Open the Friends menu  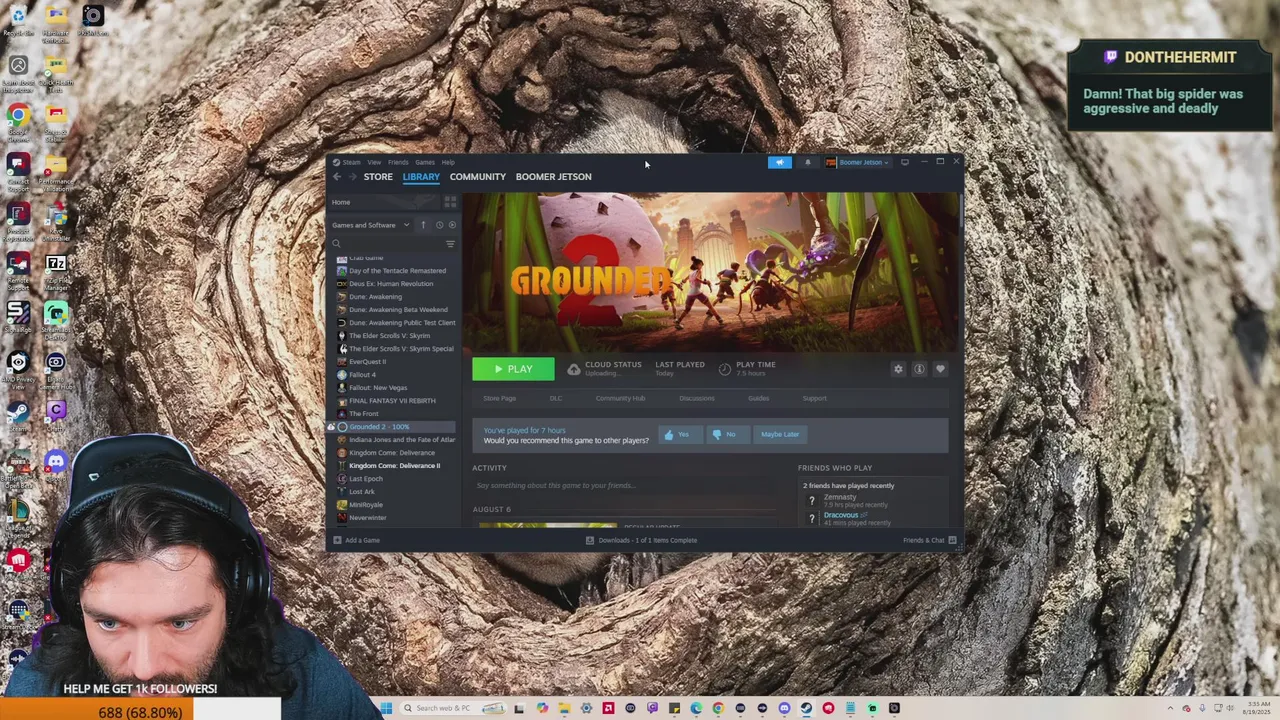pyautogui.click(x=398, y=162)
